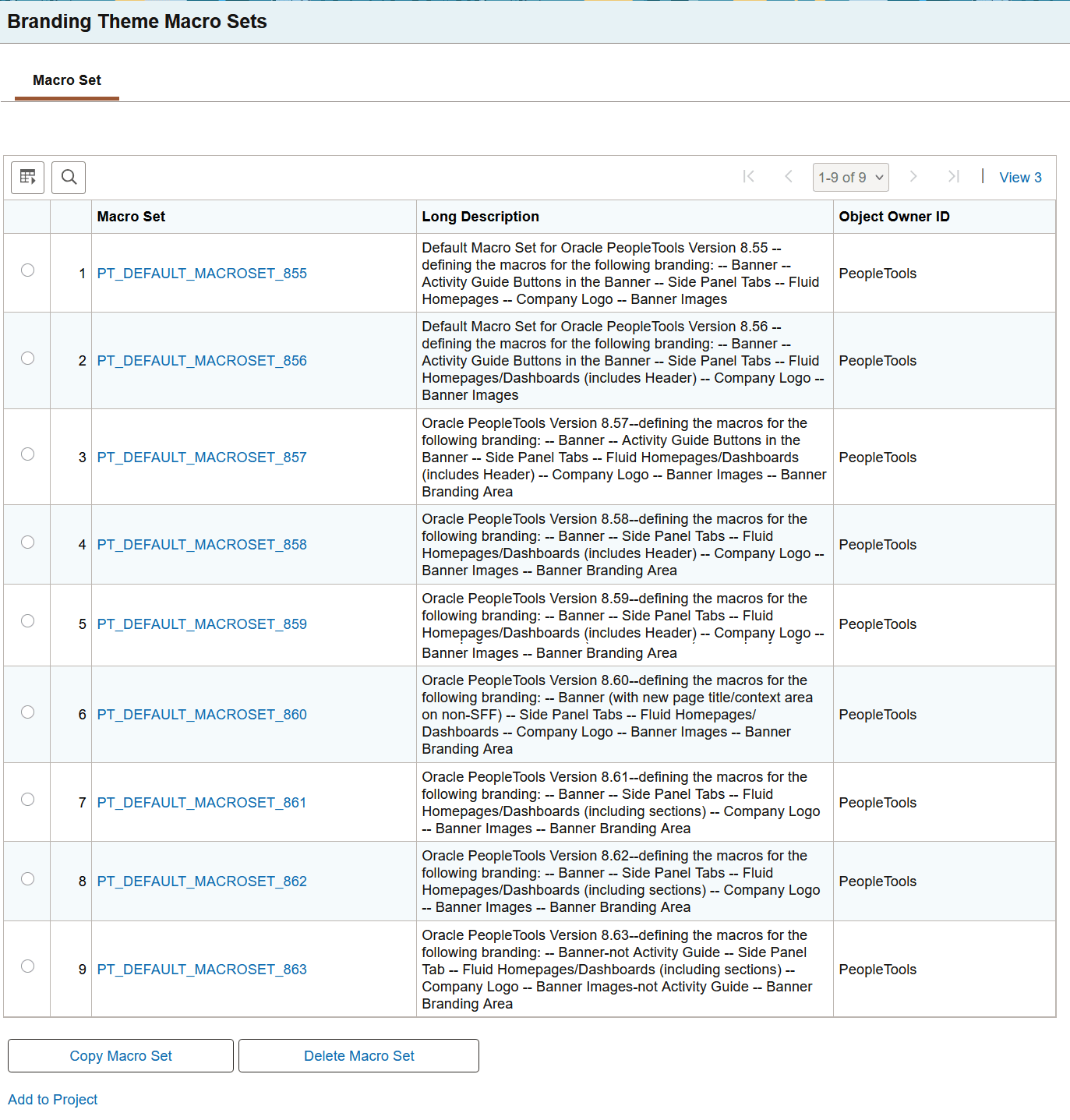This screenshot has height=1120, width=1070.
Task: Open PT_DEFAULT_MACROSET_862 link
Action: point(202,882)
